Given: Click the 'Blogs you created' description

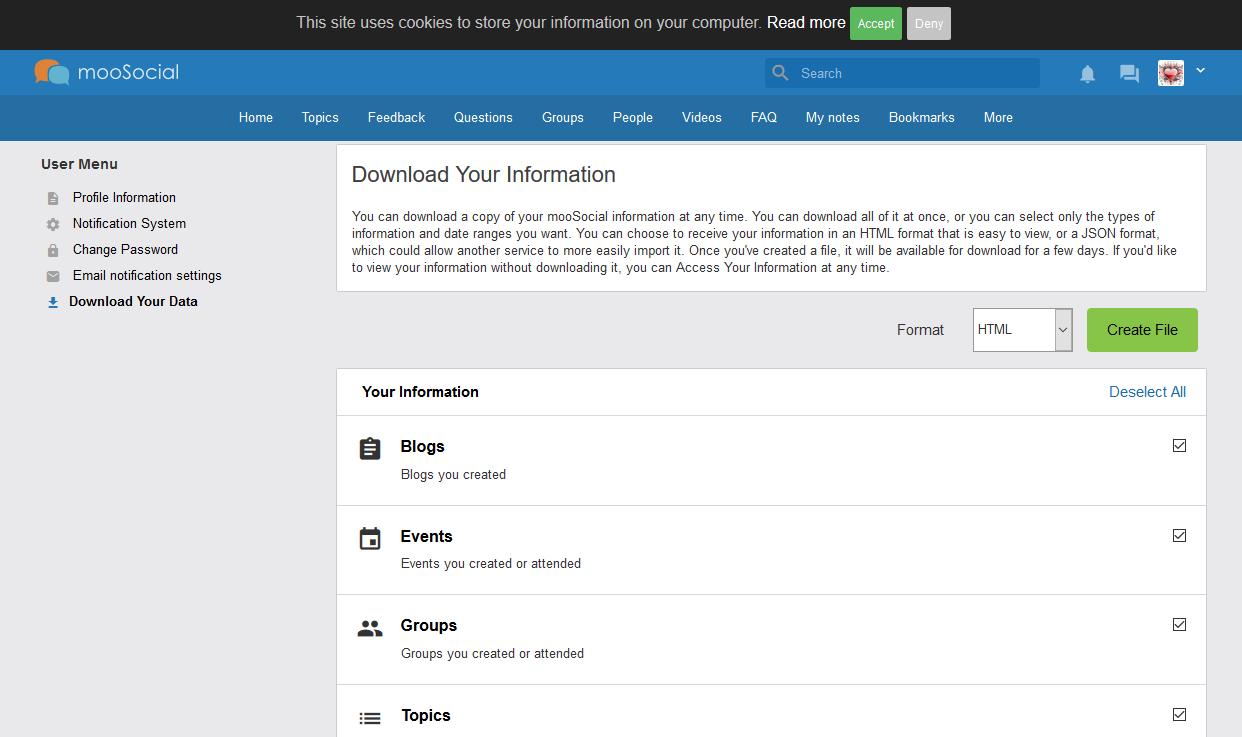Looking at the screenshot, I should point(453,475).
